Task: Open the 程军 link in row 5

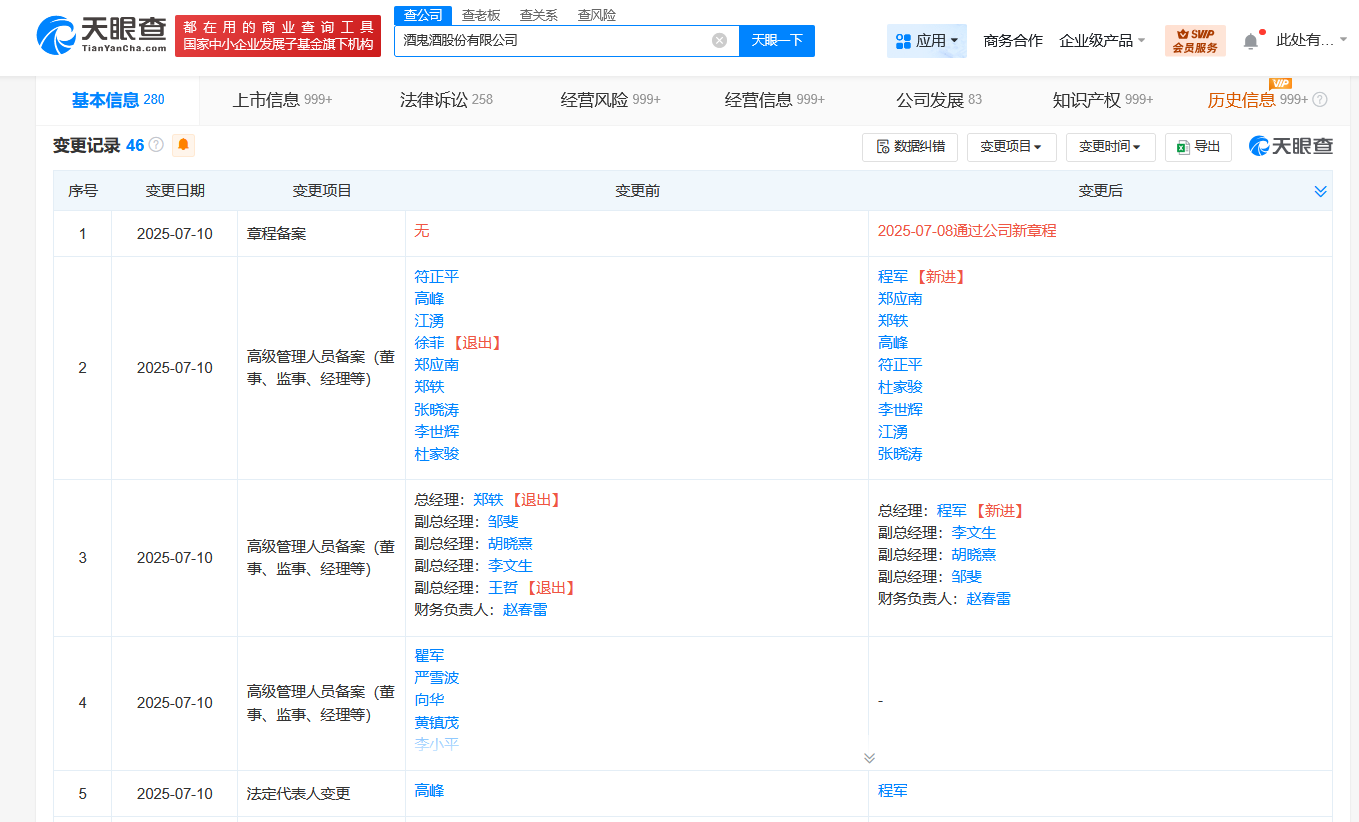Action: (893, 791)
